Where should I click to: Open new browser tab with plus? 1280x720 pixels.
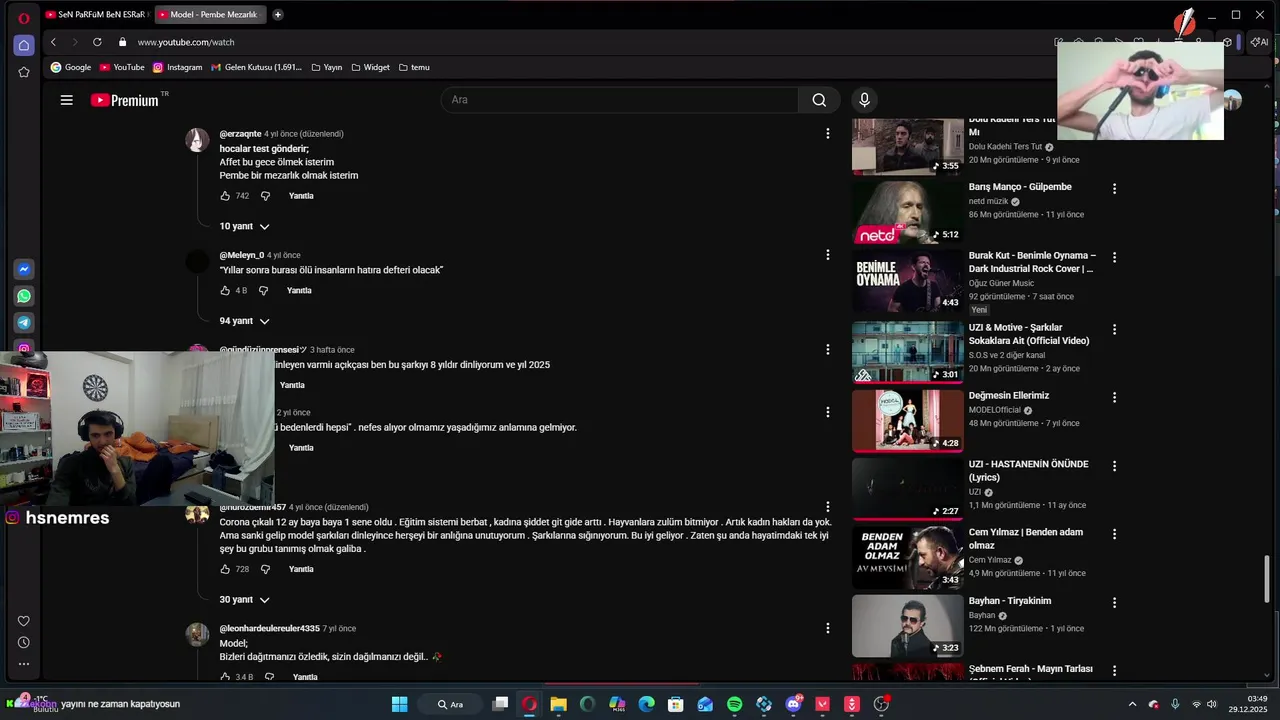point(278,15)
